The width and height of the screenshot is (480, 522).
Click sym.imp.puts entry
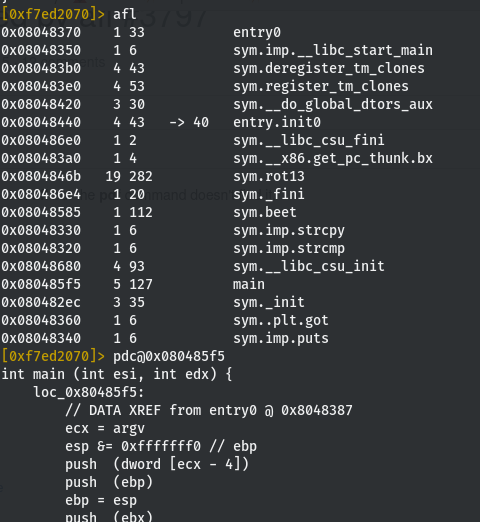coord(281,338)
